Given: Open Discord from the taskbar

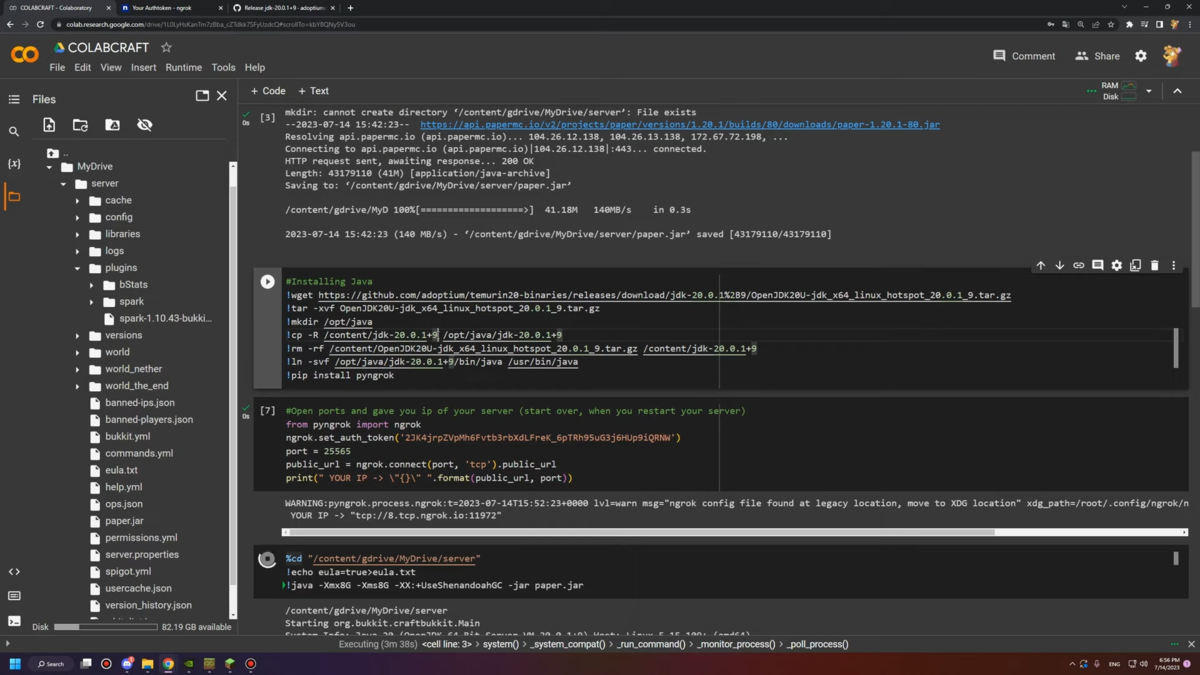Looking at the screenshot, I should click(x=127, y=664).
